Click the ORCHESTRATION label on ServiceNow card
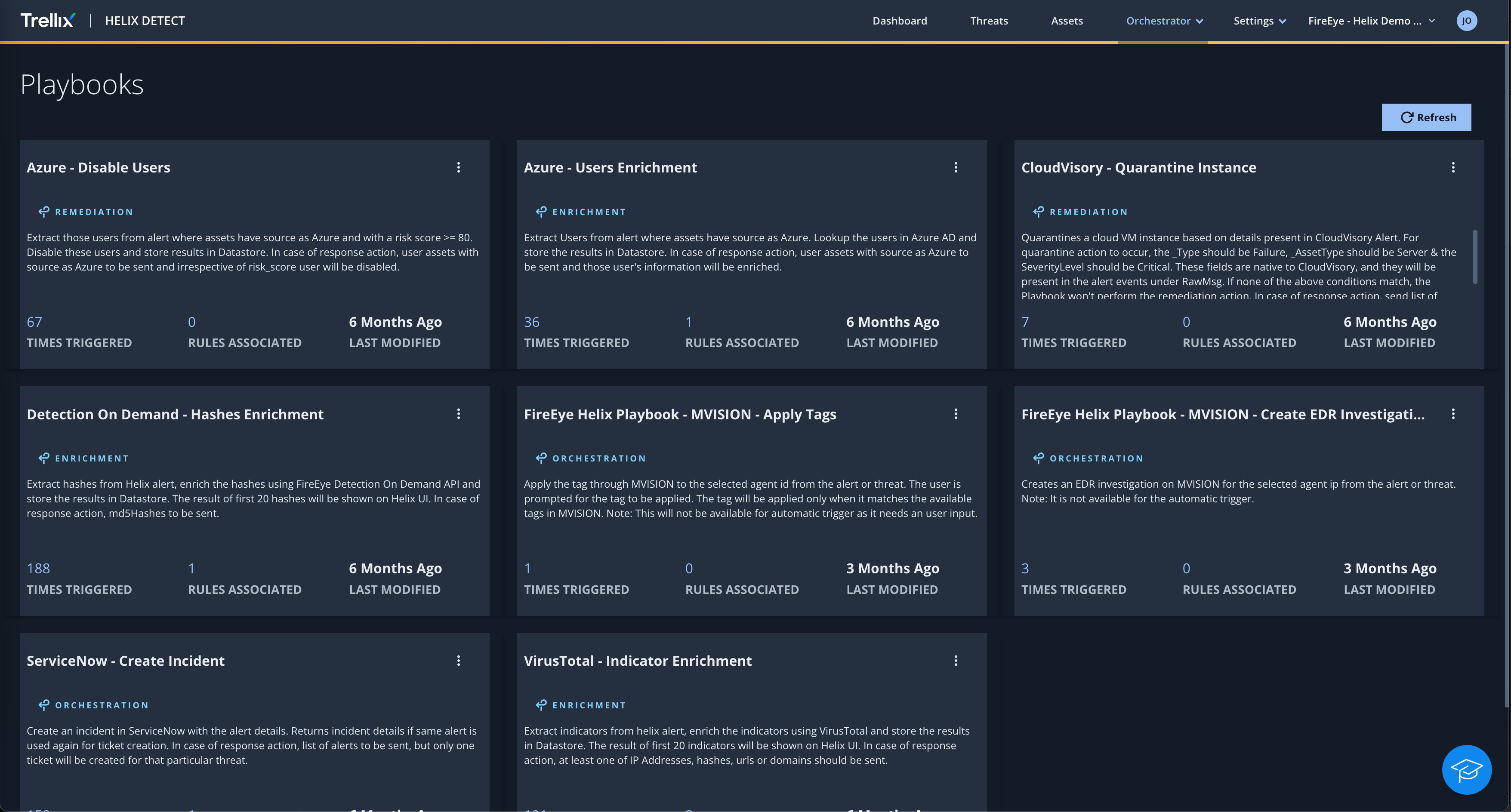1511x812 pixels. click(x=102, y=705)
